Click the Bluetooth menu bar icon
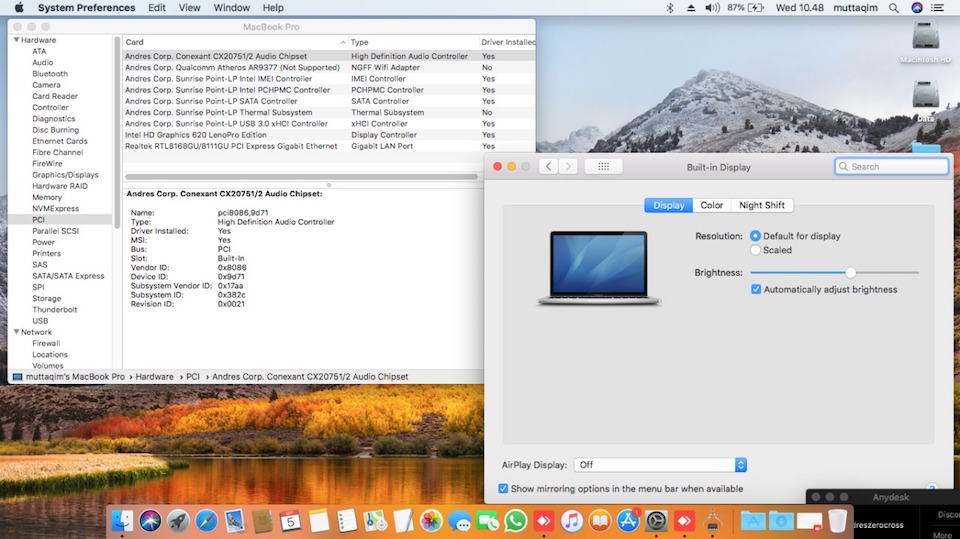This screenshot has height=539, width=960. (x=670, y=8)
